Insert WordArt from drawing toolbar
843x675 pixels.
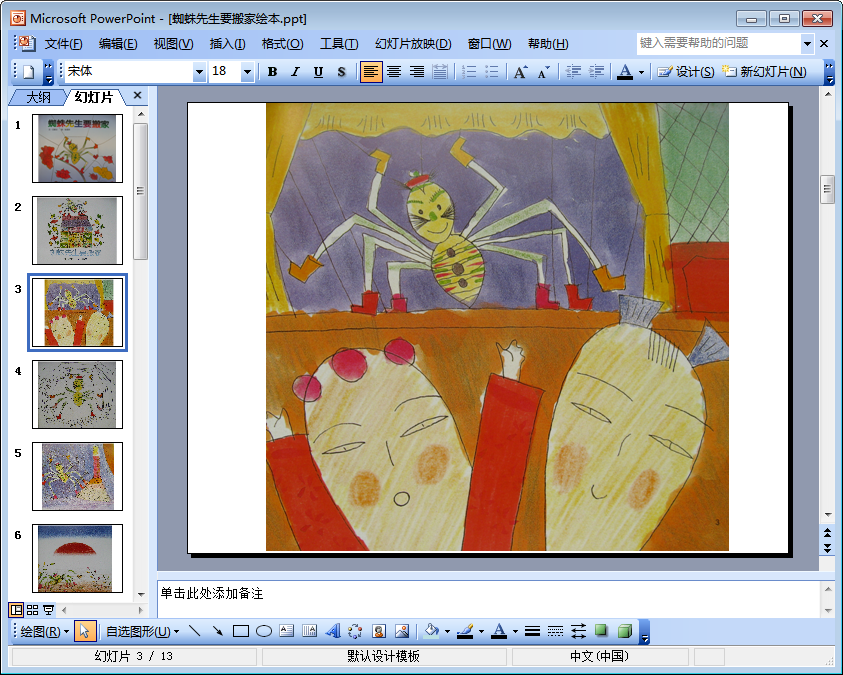coord(332,631)
